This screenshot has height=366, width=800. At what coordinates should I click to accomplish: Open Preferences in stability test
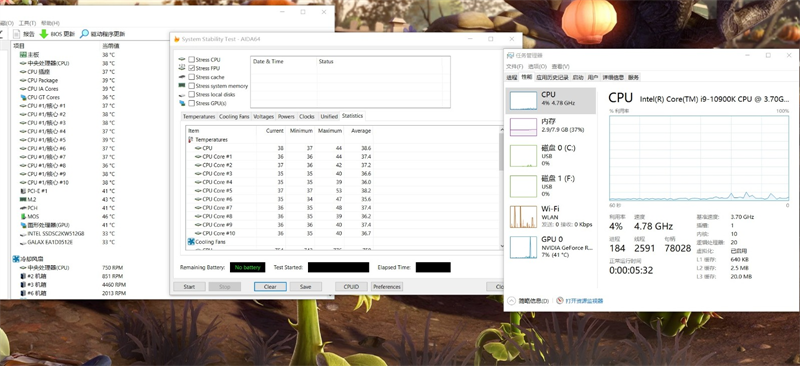tap(387, 286)
